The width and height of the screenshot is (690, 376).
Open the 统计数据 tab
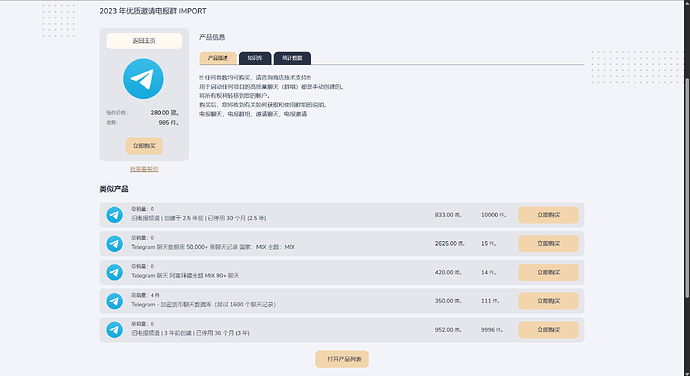point(292,58)
